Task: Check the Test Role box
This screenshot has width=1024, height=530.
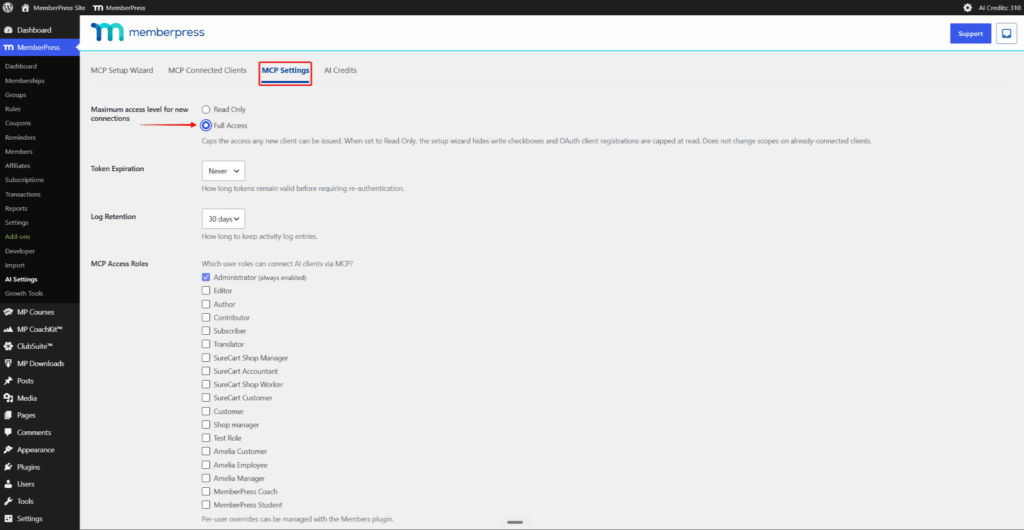Action: (x=206, y=438)
